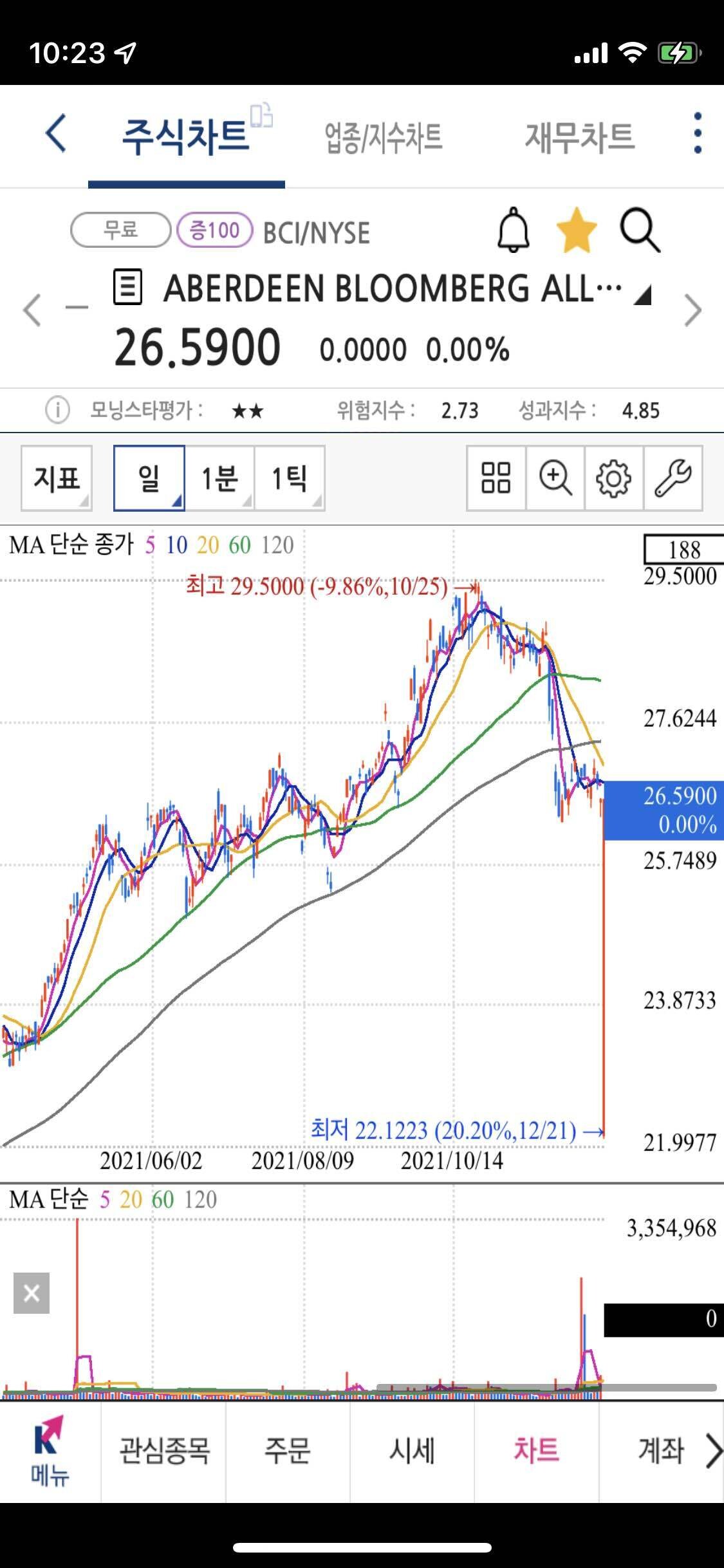
Task: Tap the MA 5 legend value
Action: point(150,546)
